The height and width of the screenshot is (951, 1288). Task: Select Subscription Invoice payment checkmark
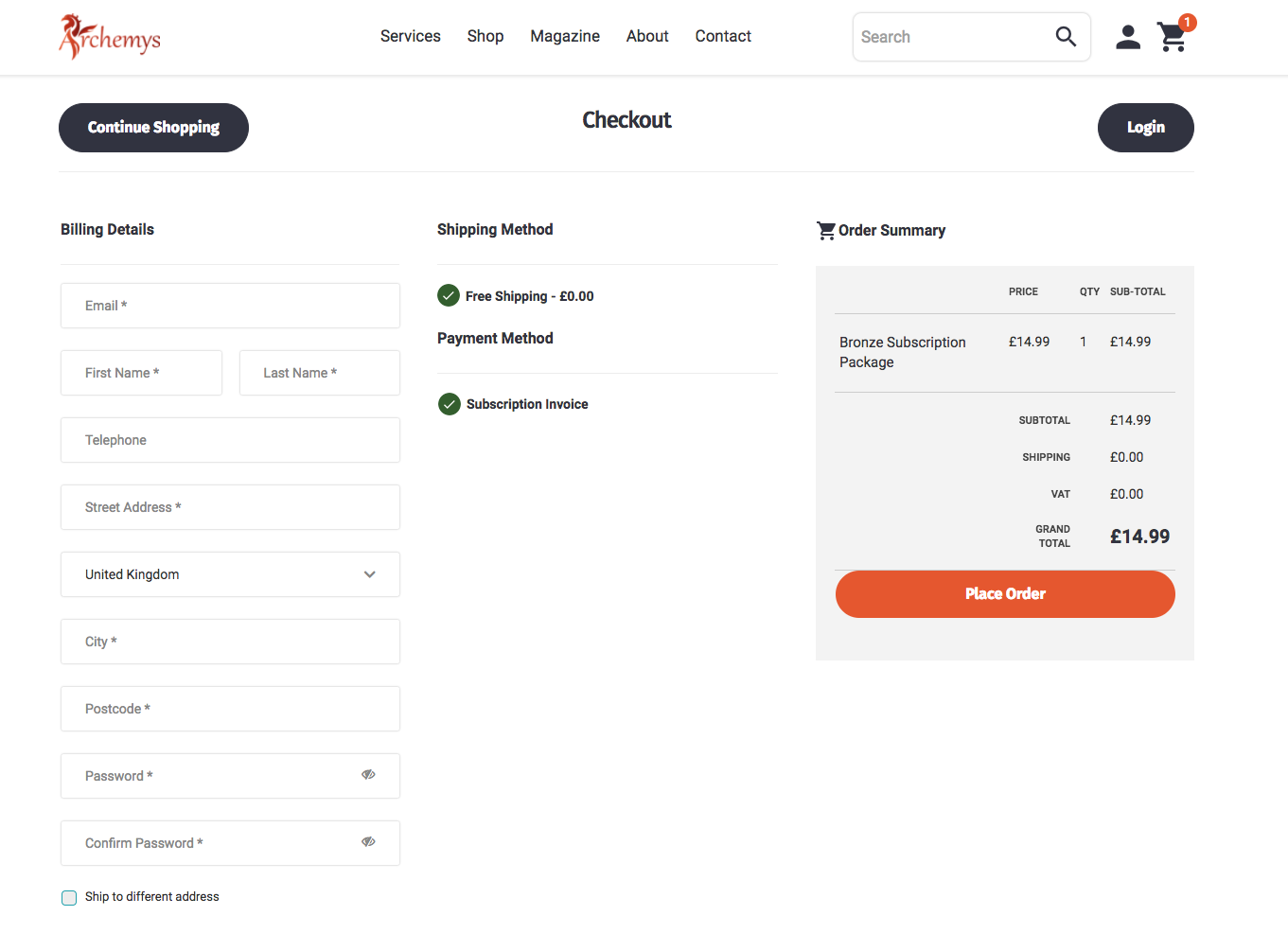(x=450, y=405)
